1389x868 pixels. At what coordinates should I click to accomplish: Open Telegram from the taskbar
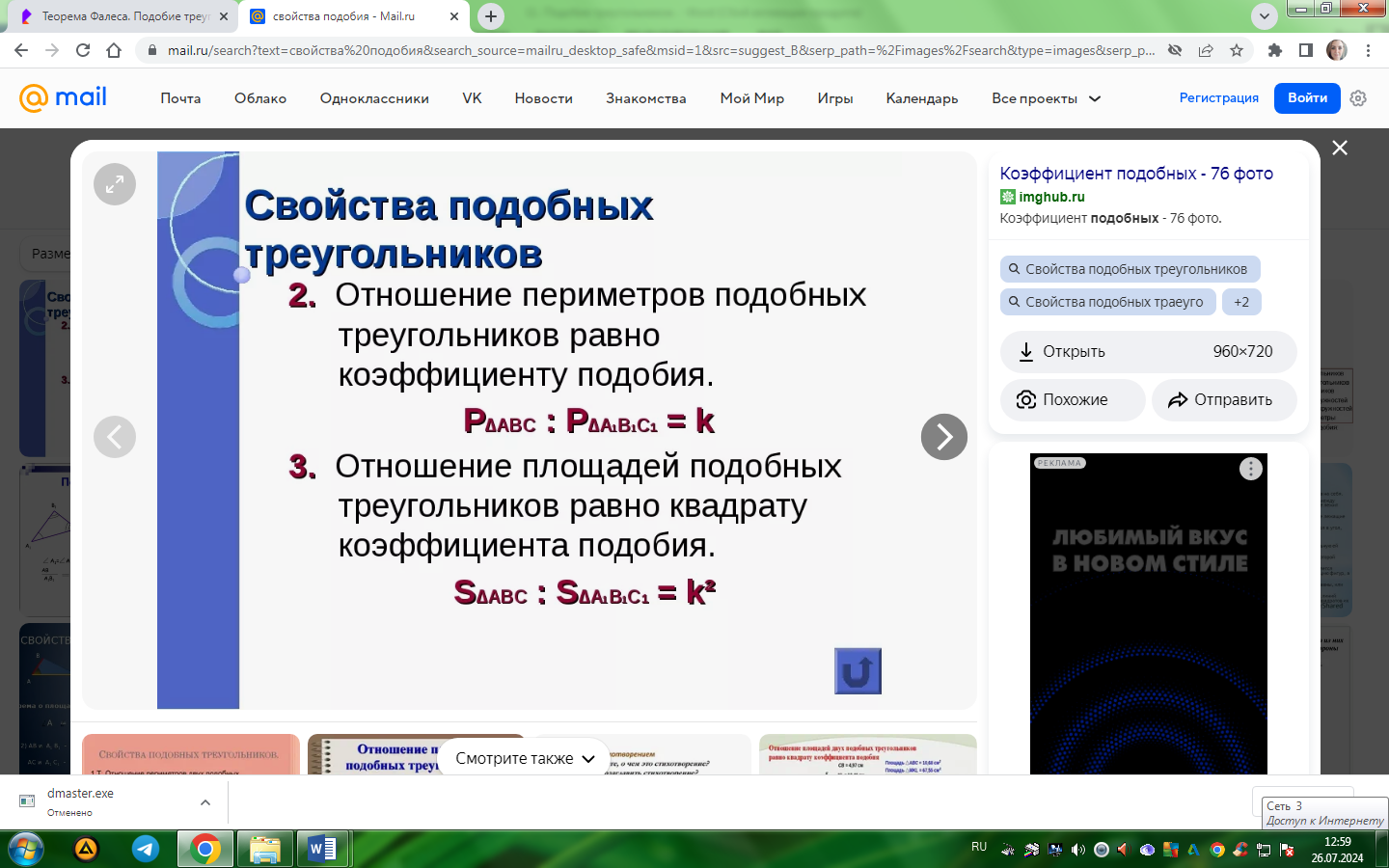pyautogui.click(x=146, y=849)
